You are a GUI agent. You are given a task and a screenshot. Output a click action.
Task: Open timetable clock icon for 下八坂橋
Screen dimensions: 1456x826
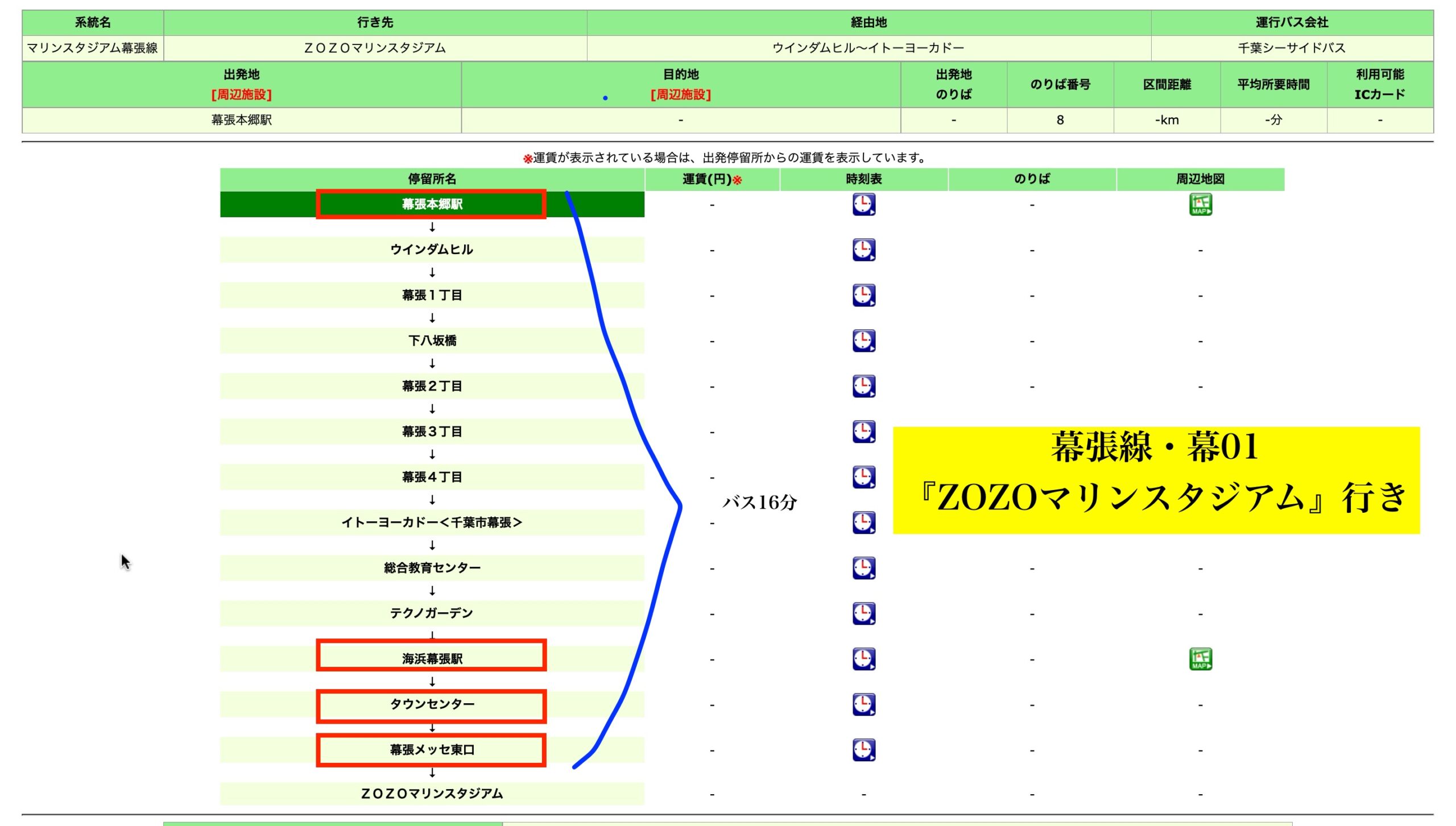click(x=863, y=341)
